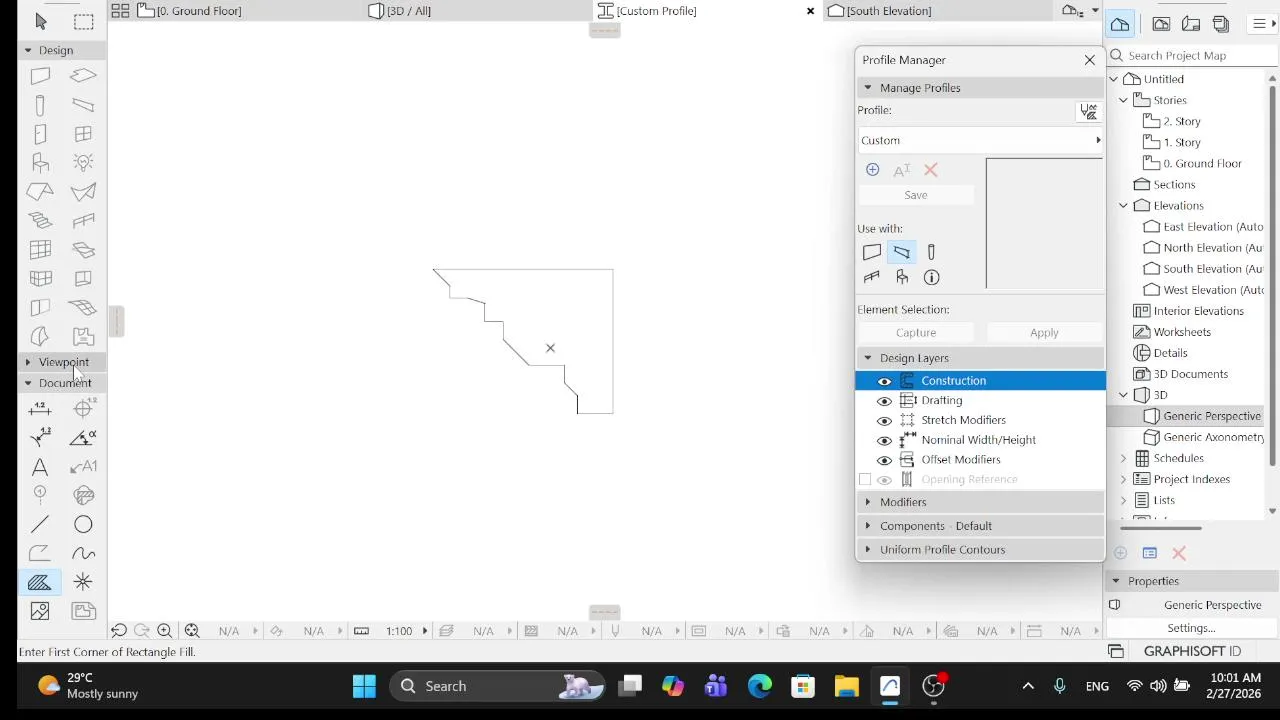Image resolution: width=1280 pixels, height=720 pixels.
Task: Expand Components - Default section
Action: click(x=980, y=526)
